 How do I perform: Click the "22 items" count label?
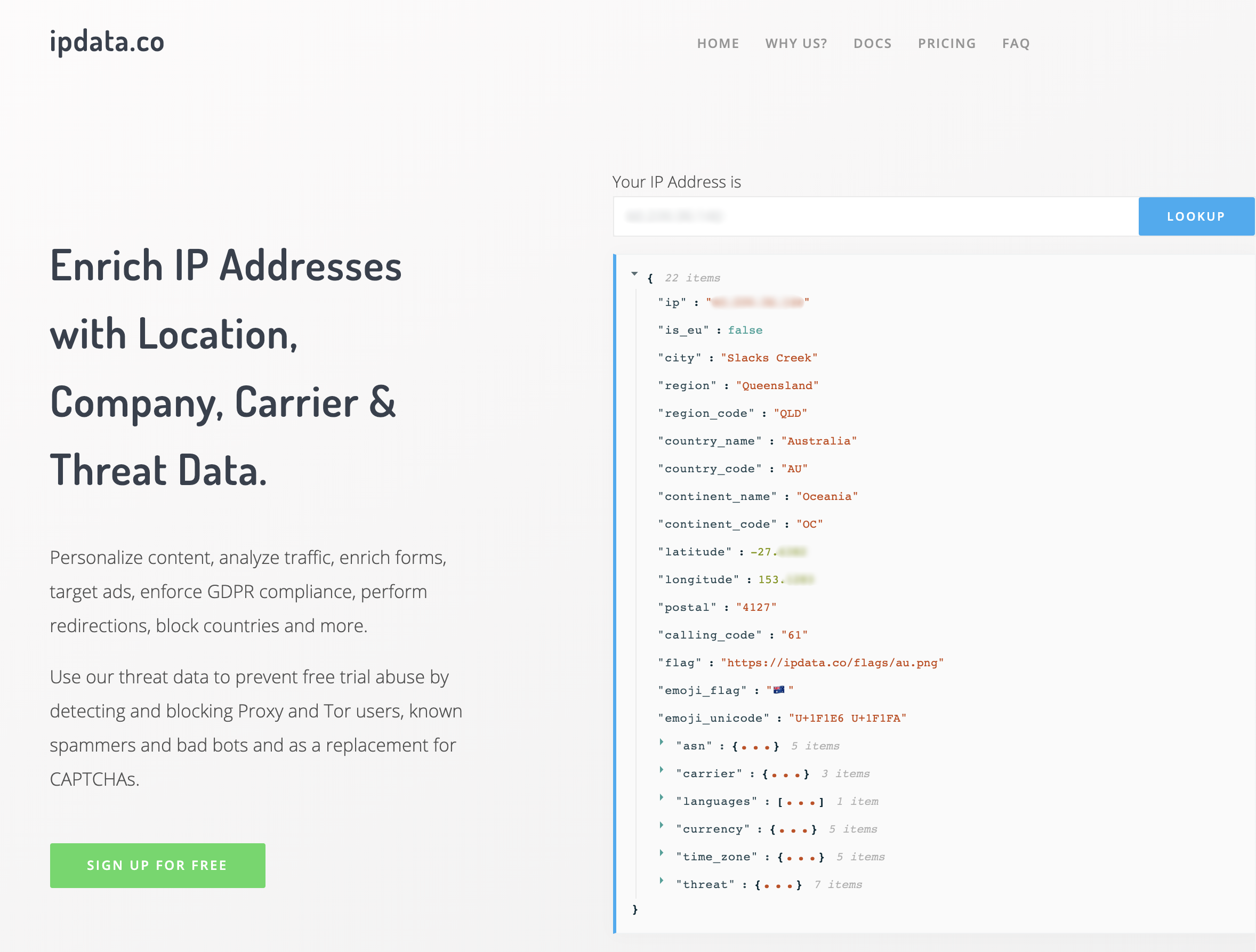[x=692, y=278]
